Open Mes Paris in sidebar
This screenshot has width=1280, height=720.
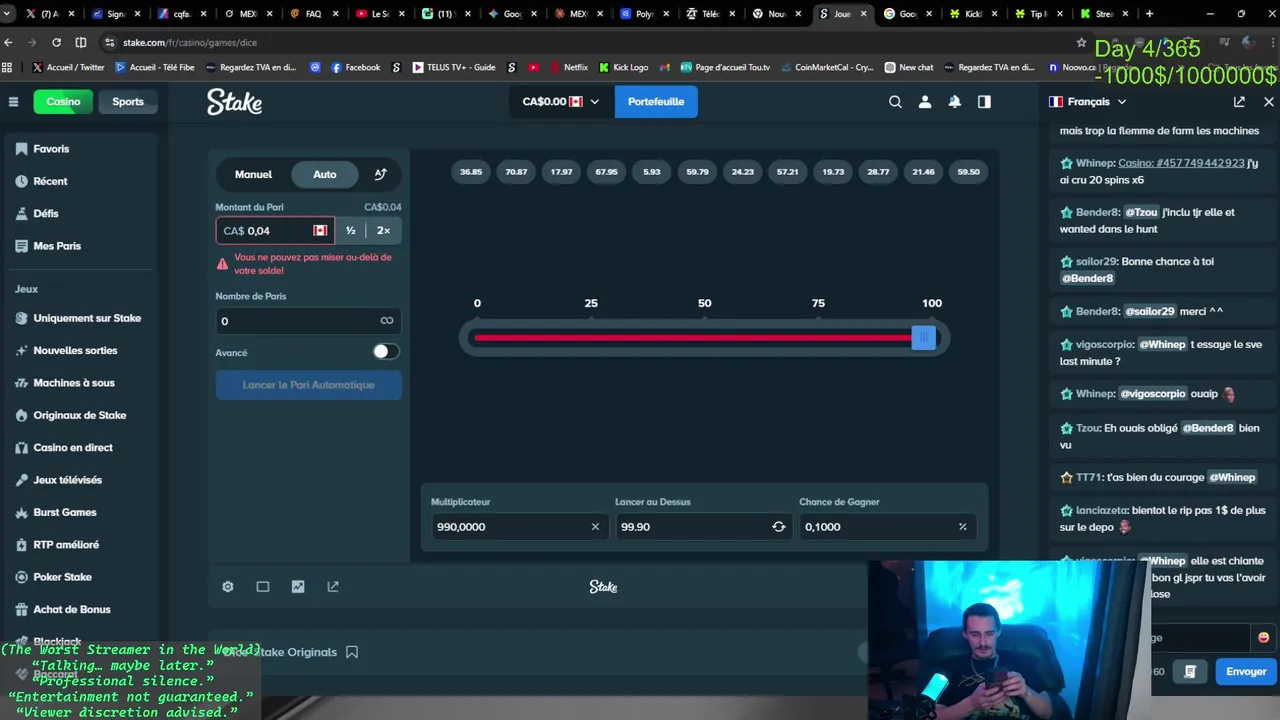coord(80,246)
